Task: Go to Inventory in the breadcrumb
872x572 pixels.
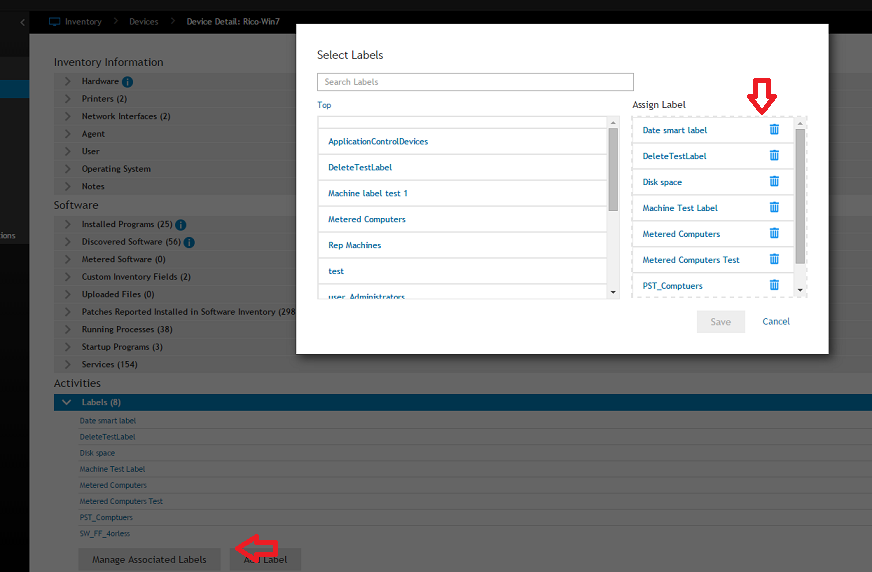Action: click(x=83, y=21)
